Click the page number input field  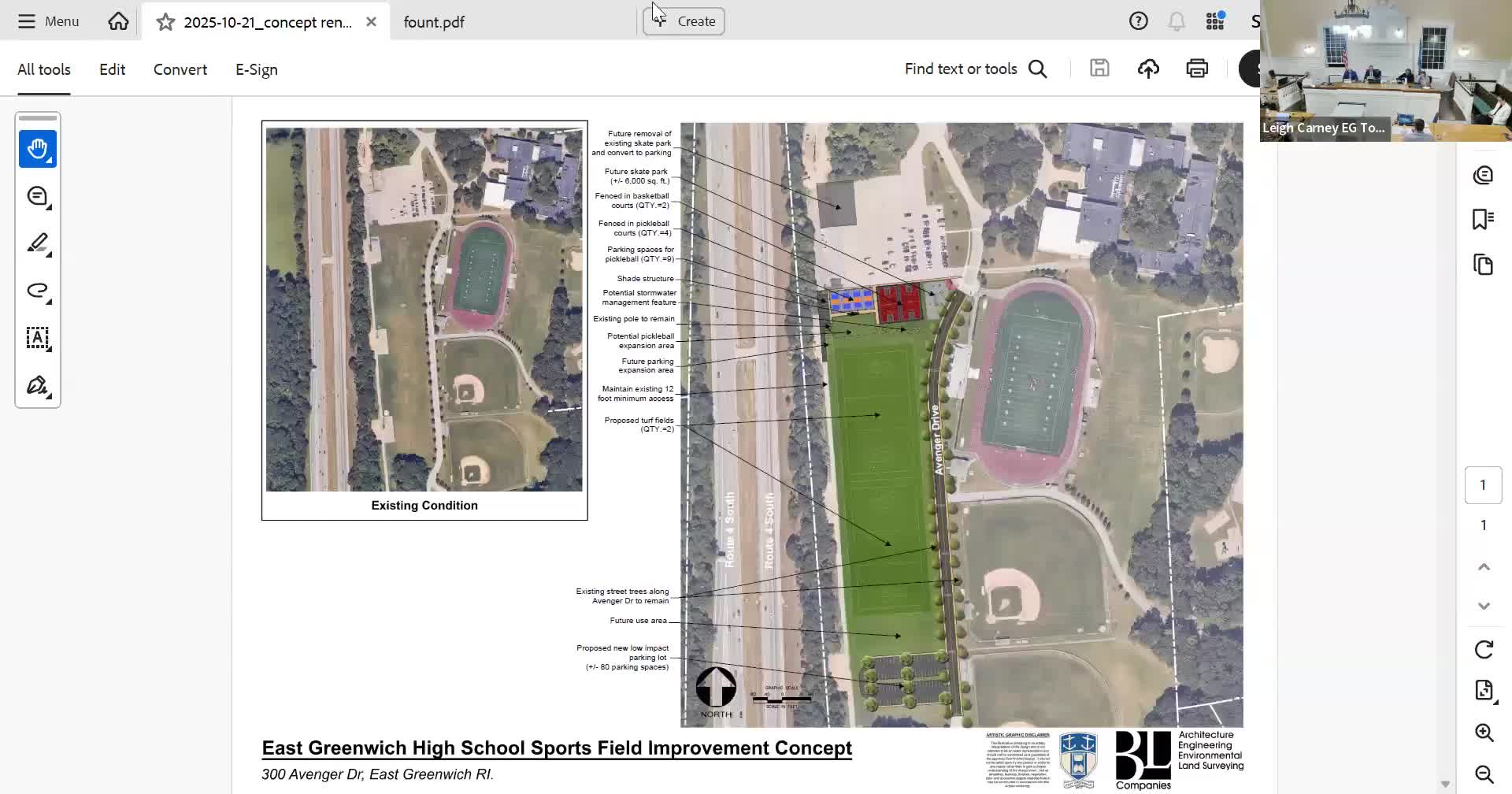coord(1483,484)
